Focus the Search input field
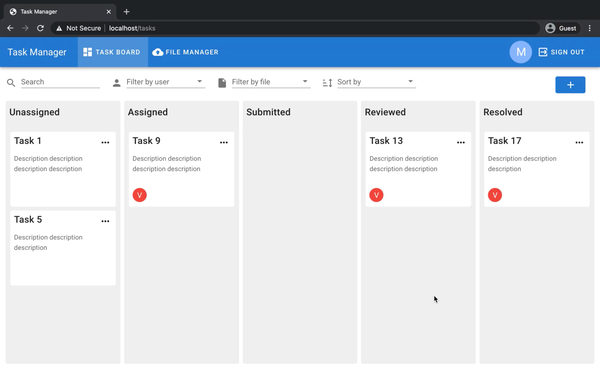This screenshot has height=375, width=600. point(60,82)
